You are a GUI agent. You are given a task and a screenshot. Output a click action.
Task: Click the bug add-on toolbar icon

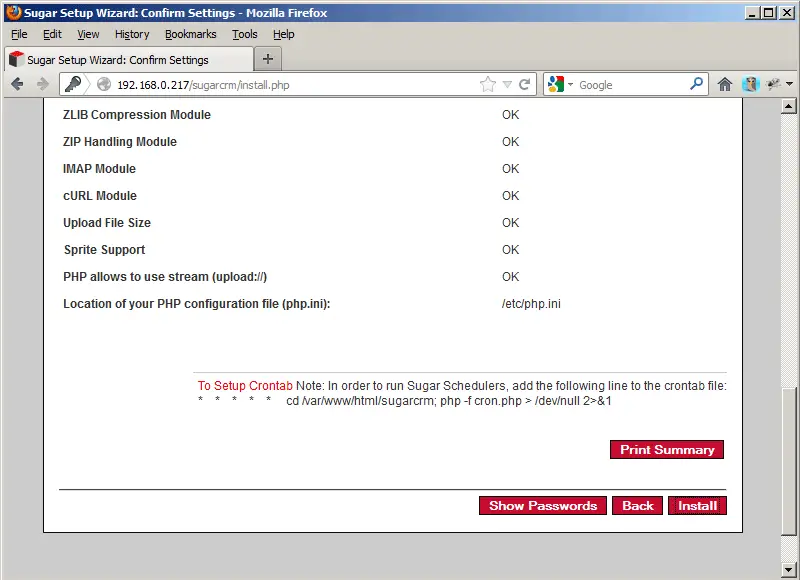click(773, 84)
